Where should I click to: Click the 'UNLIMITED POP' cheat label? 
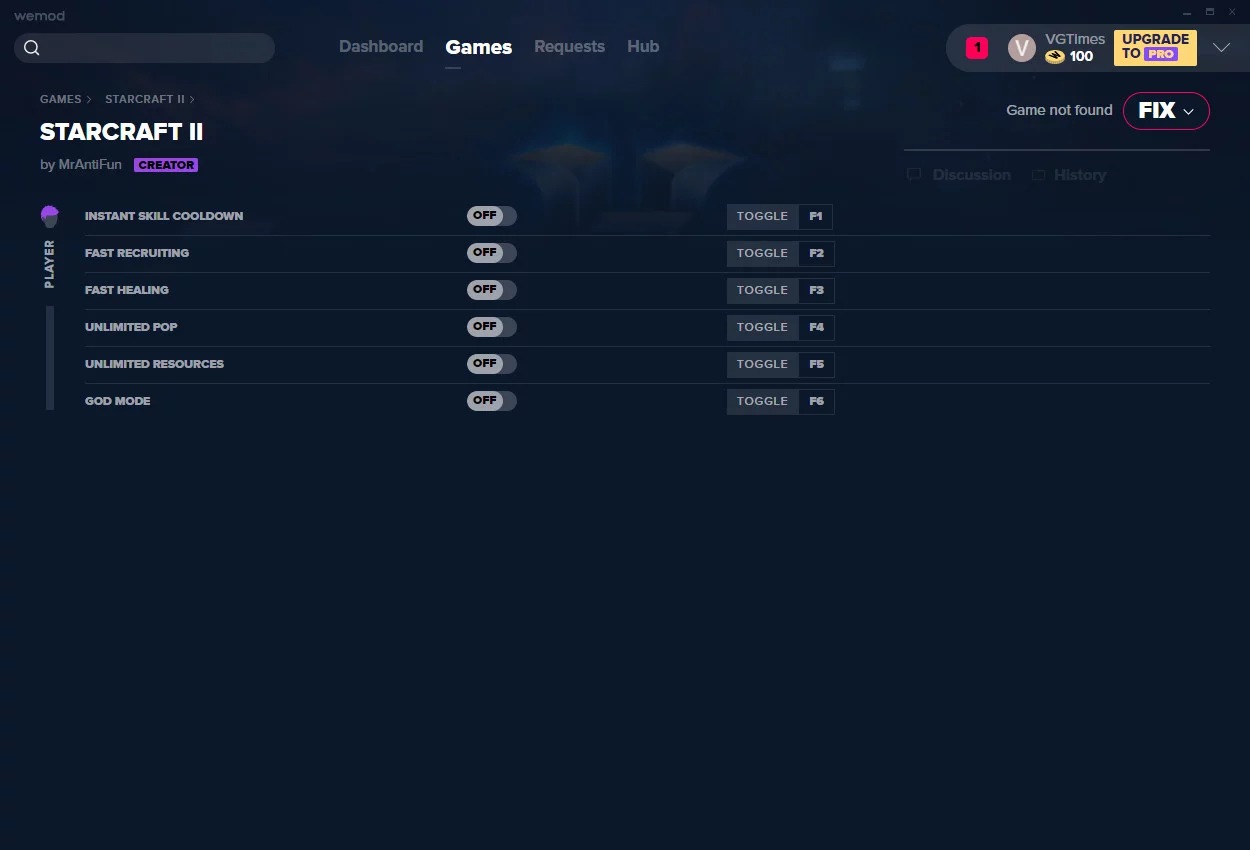131,327
